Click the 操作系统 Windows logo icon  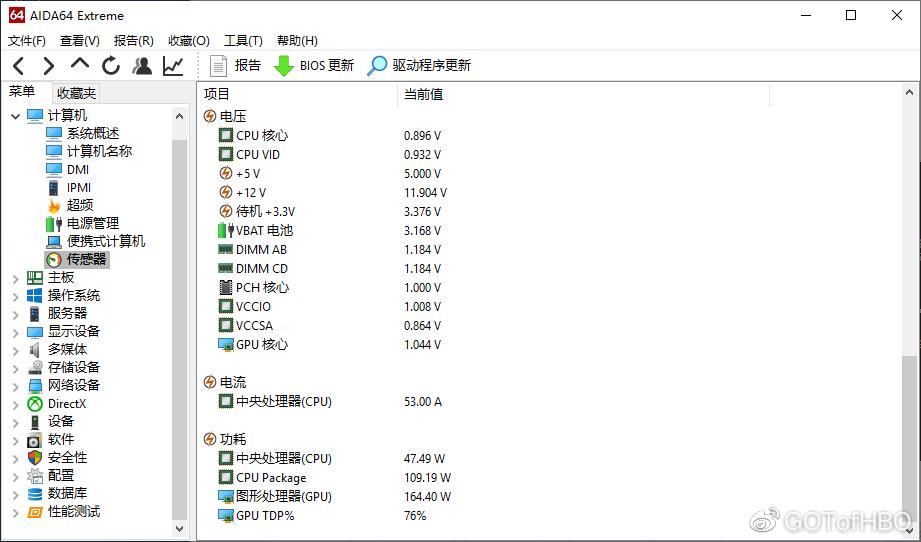click(35, 295)
